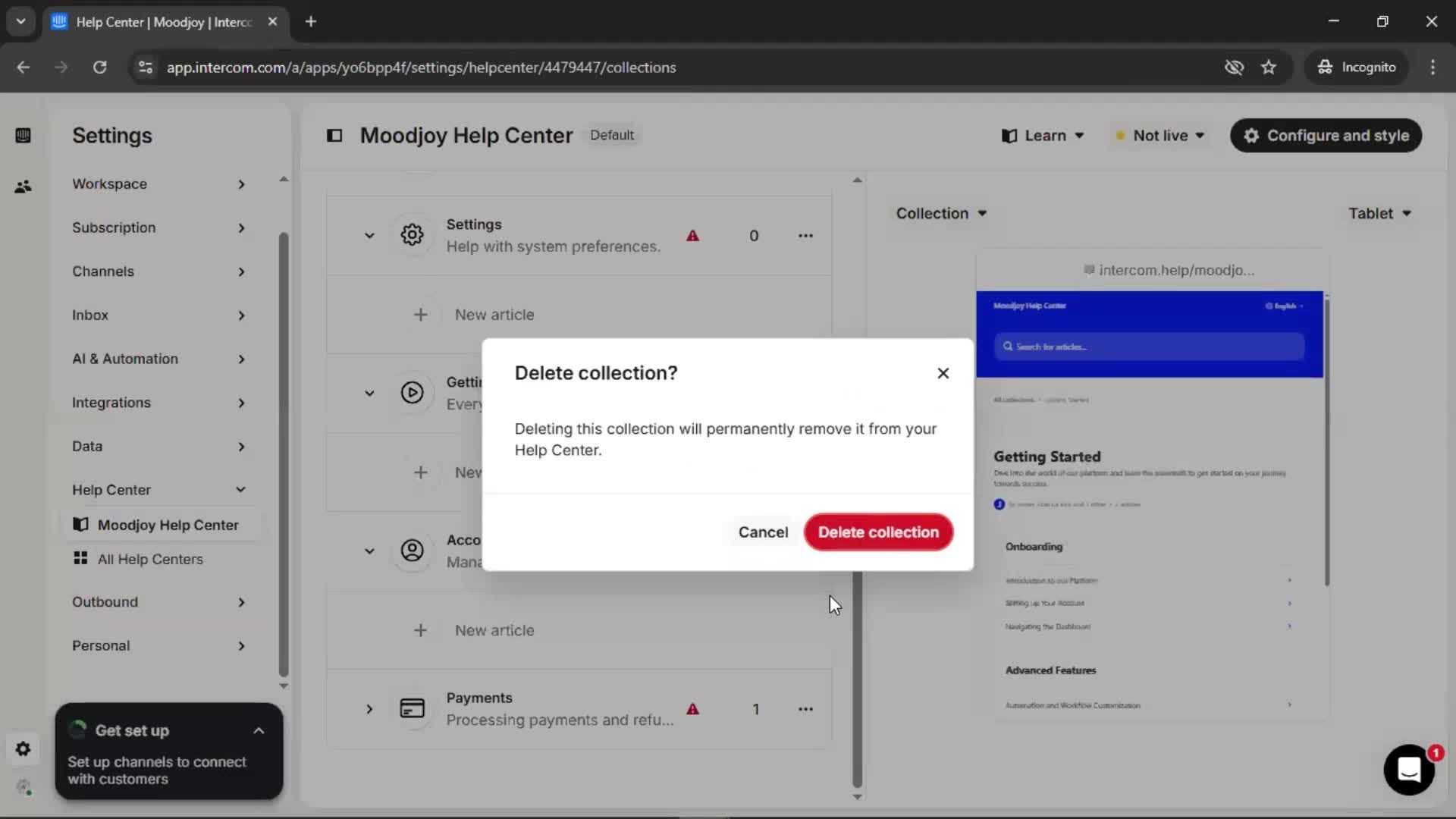Expand the Channels settings section
The height and width of the screenshot is (819, 1456).
158,271
